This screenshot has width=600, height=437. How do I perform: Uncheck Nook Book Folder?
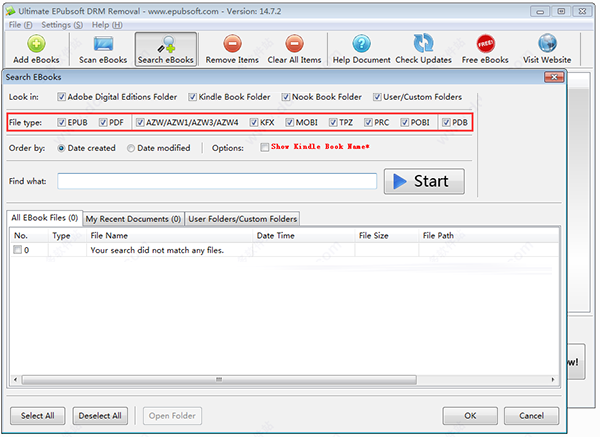pos(285,97)
